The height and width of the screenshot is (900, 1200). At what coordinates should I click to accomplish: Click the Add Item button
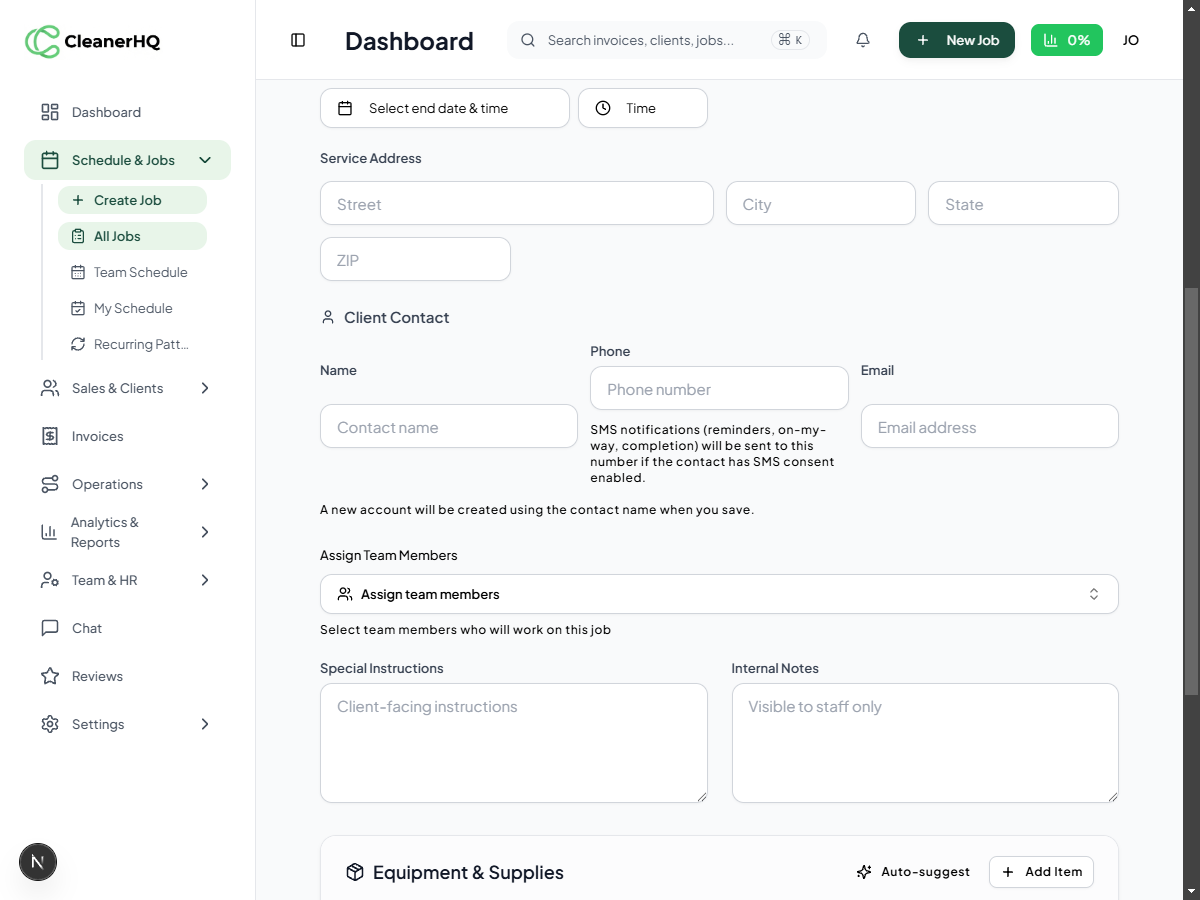tap(1041, 872)
